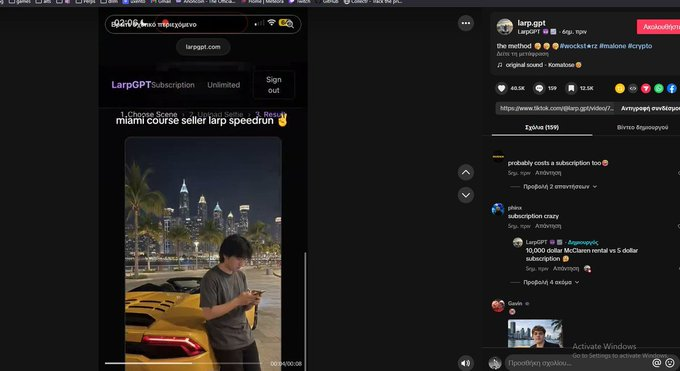The width and height of the screenshot is (680, 371).
Task: Save video with bookmark icon
Action: click(x=571, y=88)
